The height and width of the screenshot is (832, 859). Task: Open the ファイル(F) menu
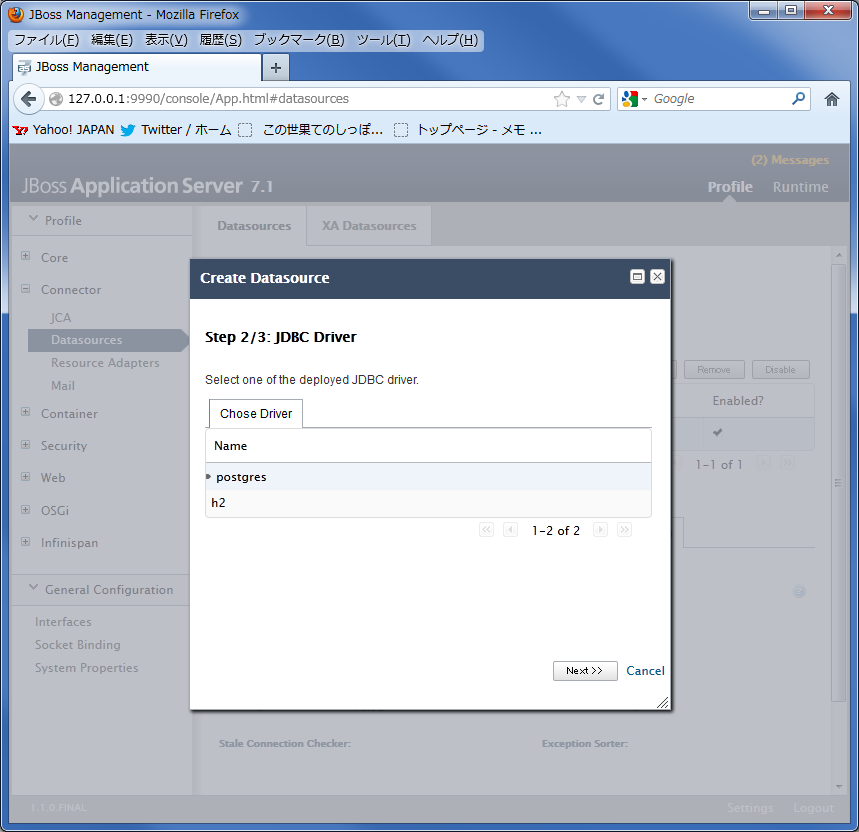47,40
